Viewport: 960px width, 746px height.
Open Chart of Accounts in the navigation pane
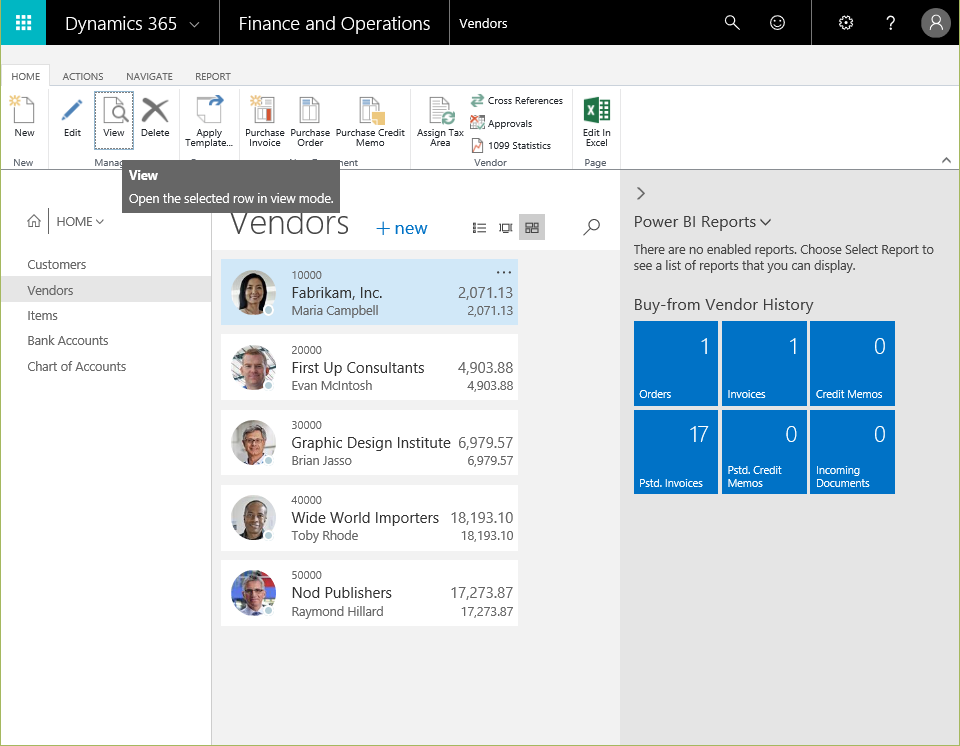[x=77, y=366]
